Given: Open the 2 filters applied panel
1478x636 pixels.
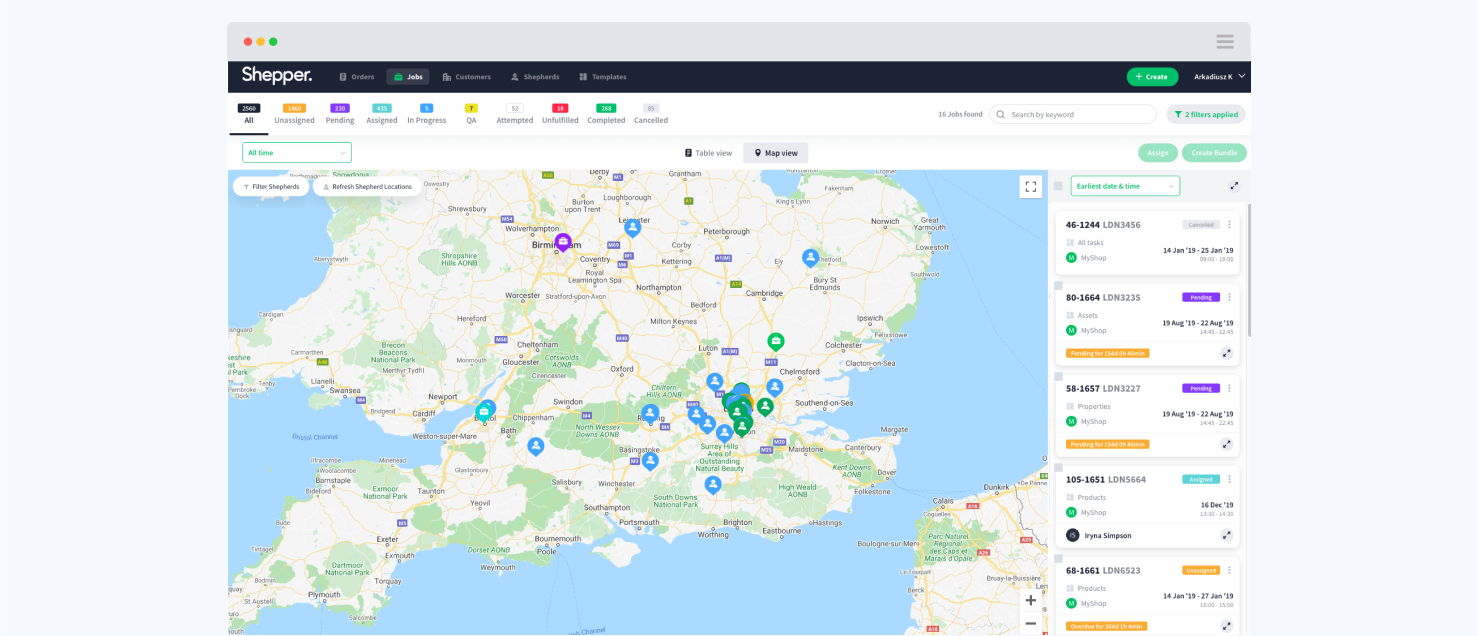Looking at the screenshot, I should [1205, 114].
